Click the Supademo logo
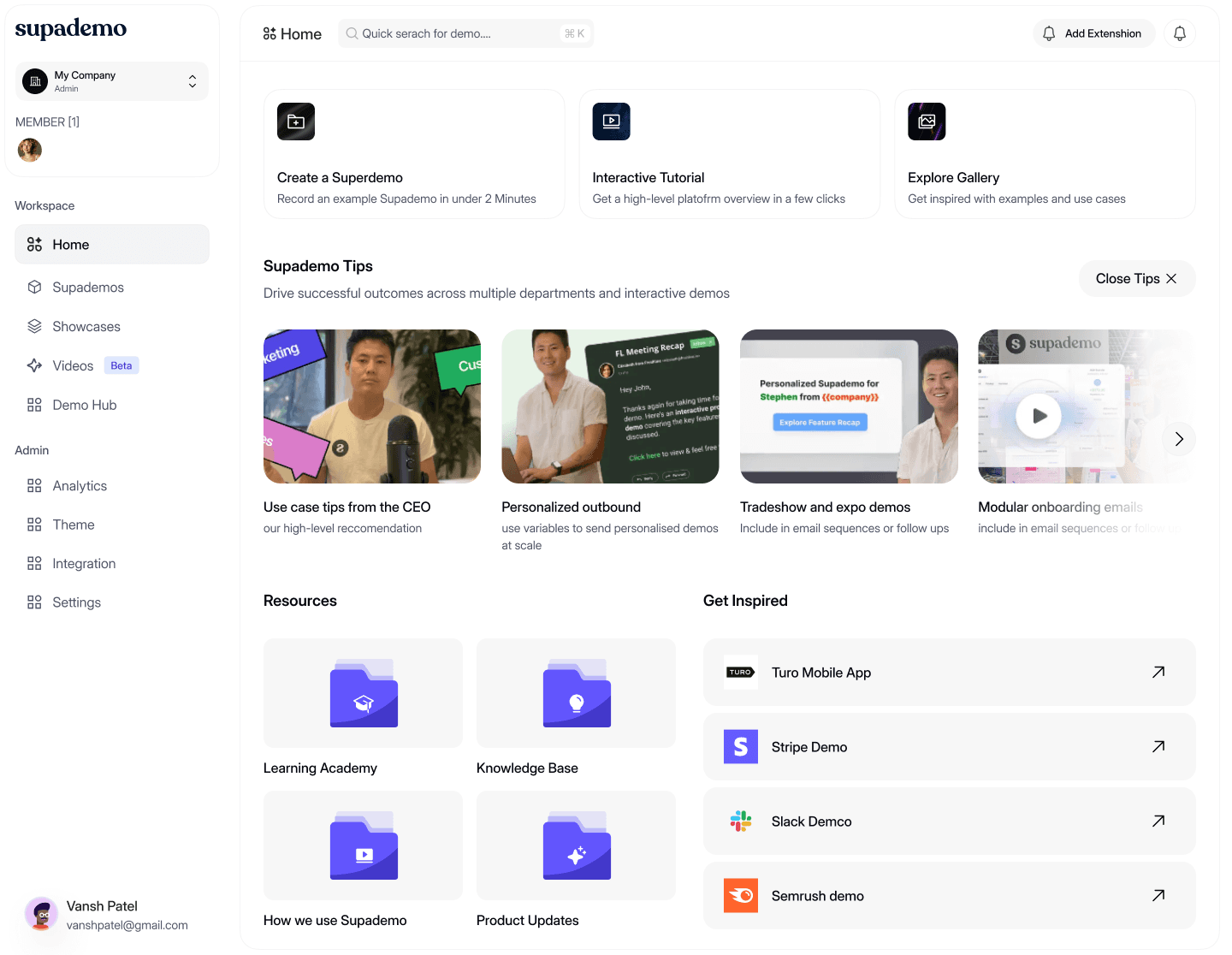Screen dimensions: 1232x955 tap(71, 29)
